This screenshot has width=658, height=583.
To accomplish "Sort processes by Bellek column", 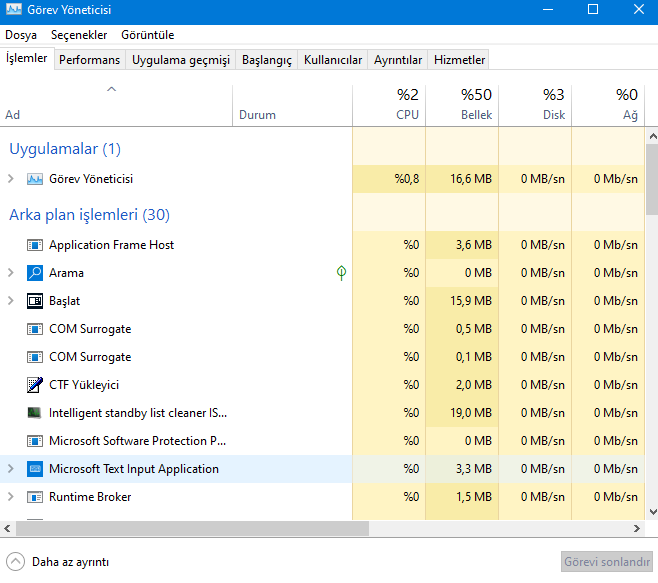I will tap(462, 104).
